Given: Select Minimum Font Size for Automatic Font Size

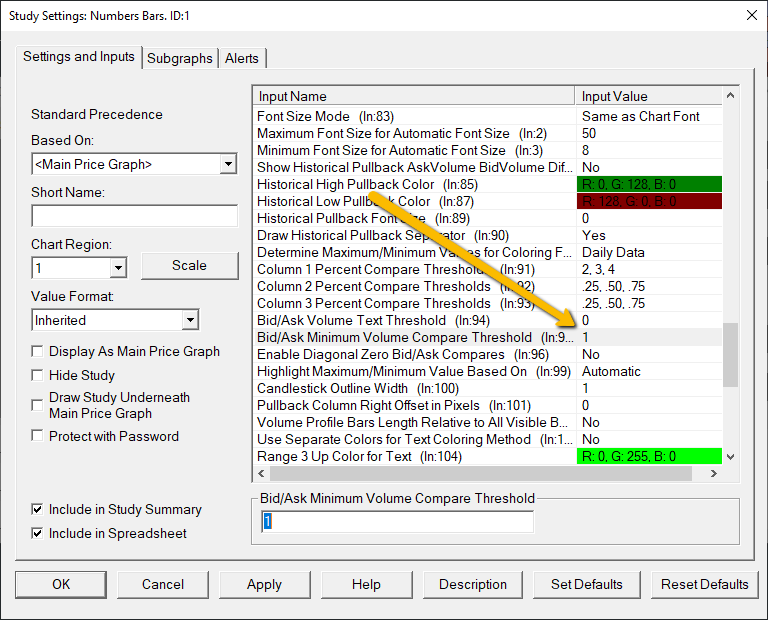Looking at the screenshot, I should point(488,150).
